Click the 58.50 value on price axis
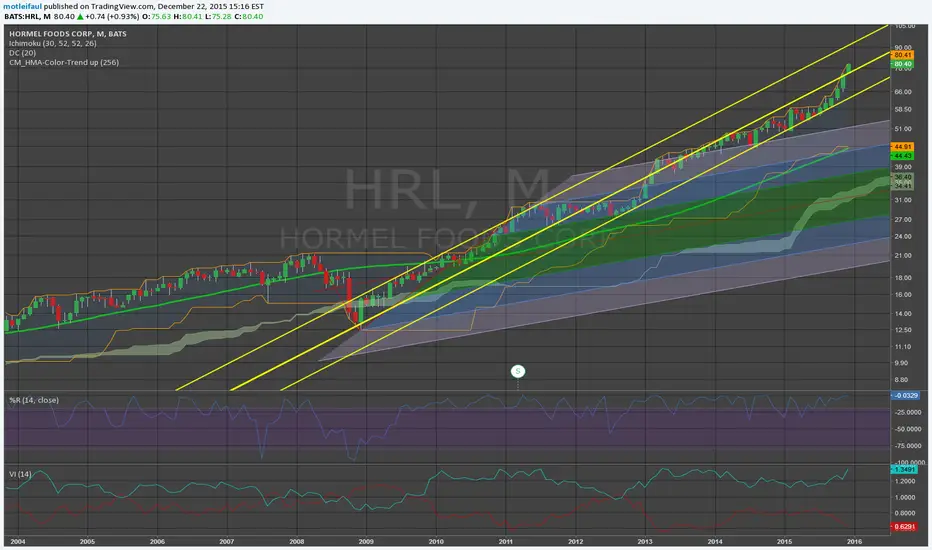The width and height of the screenshot is (932, 550). coord(903,109)
